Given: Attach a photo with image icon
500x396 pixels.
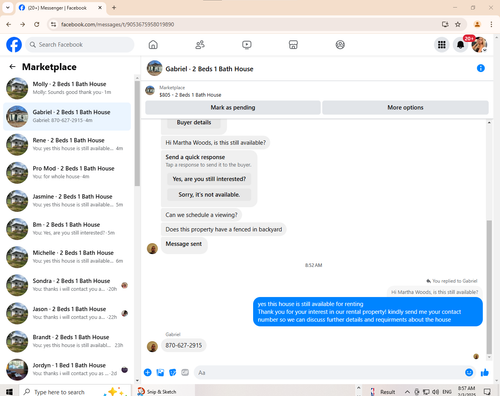Looking at the screenshot, I should (x=160, y=372).
